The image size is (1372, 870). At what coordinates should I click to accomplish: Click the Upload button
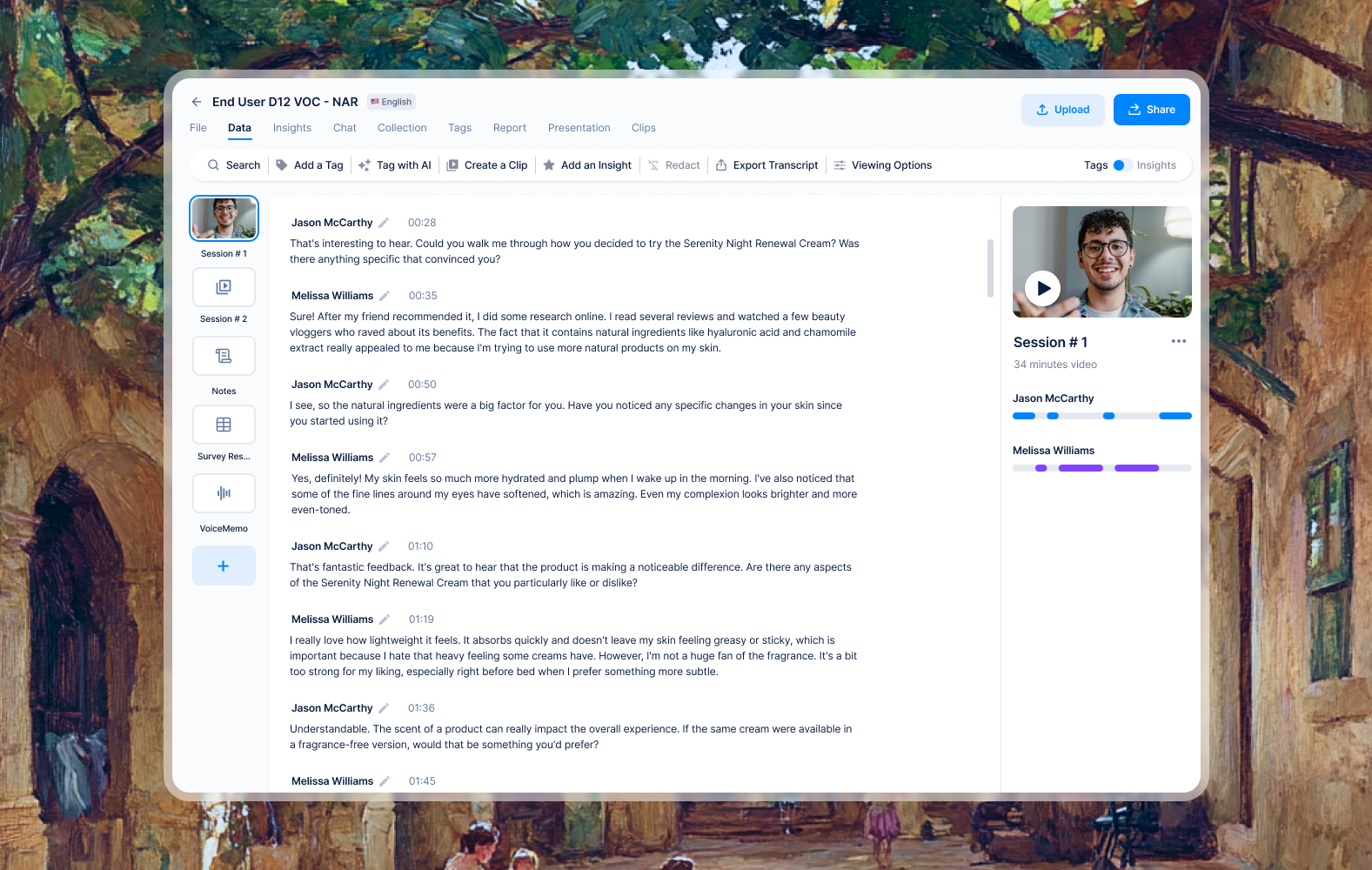(x=1063, y=110)
